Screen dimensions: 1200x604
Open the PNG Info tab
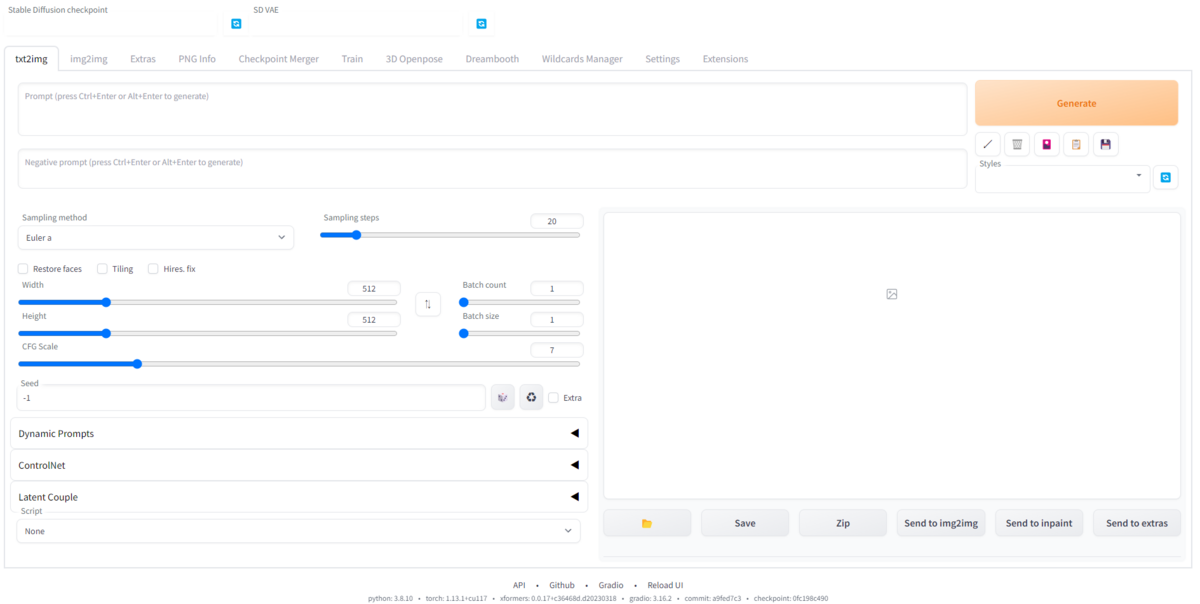pos(197,59)
